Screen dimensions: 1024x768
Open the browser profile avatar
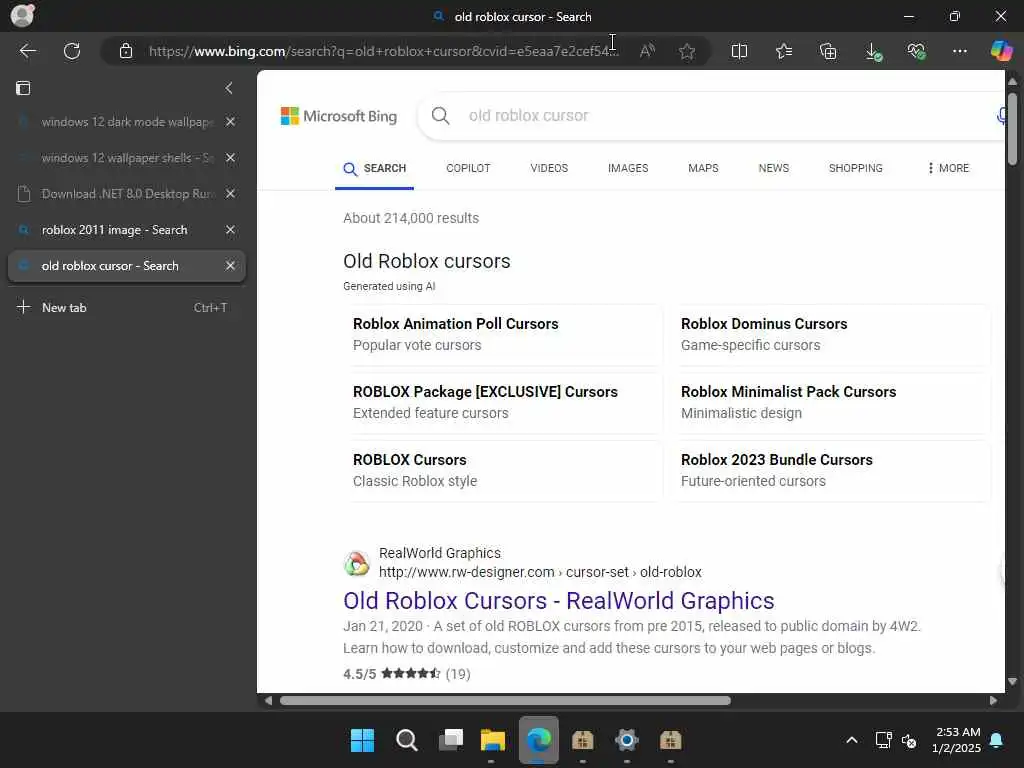[x=23, y=15]
